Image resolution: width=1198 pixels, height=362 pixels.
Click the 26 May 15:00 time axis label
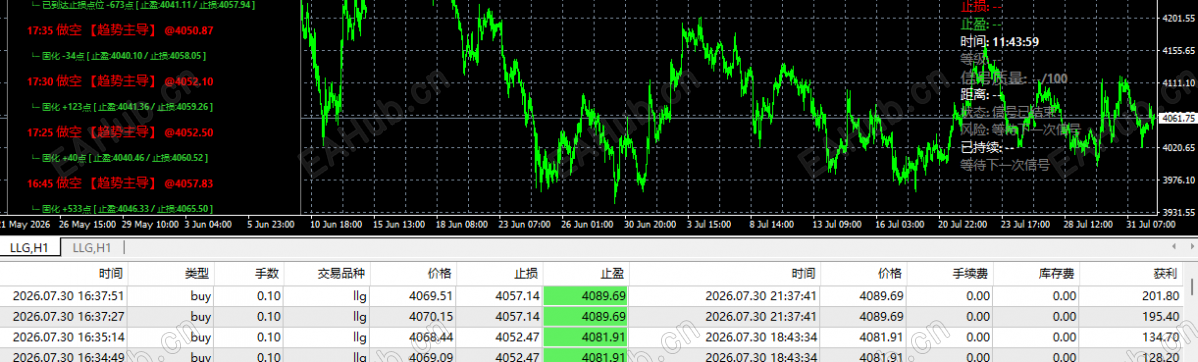coord(87,225)
